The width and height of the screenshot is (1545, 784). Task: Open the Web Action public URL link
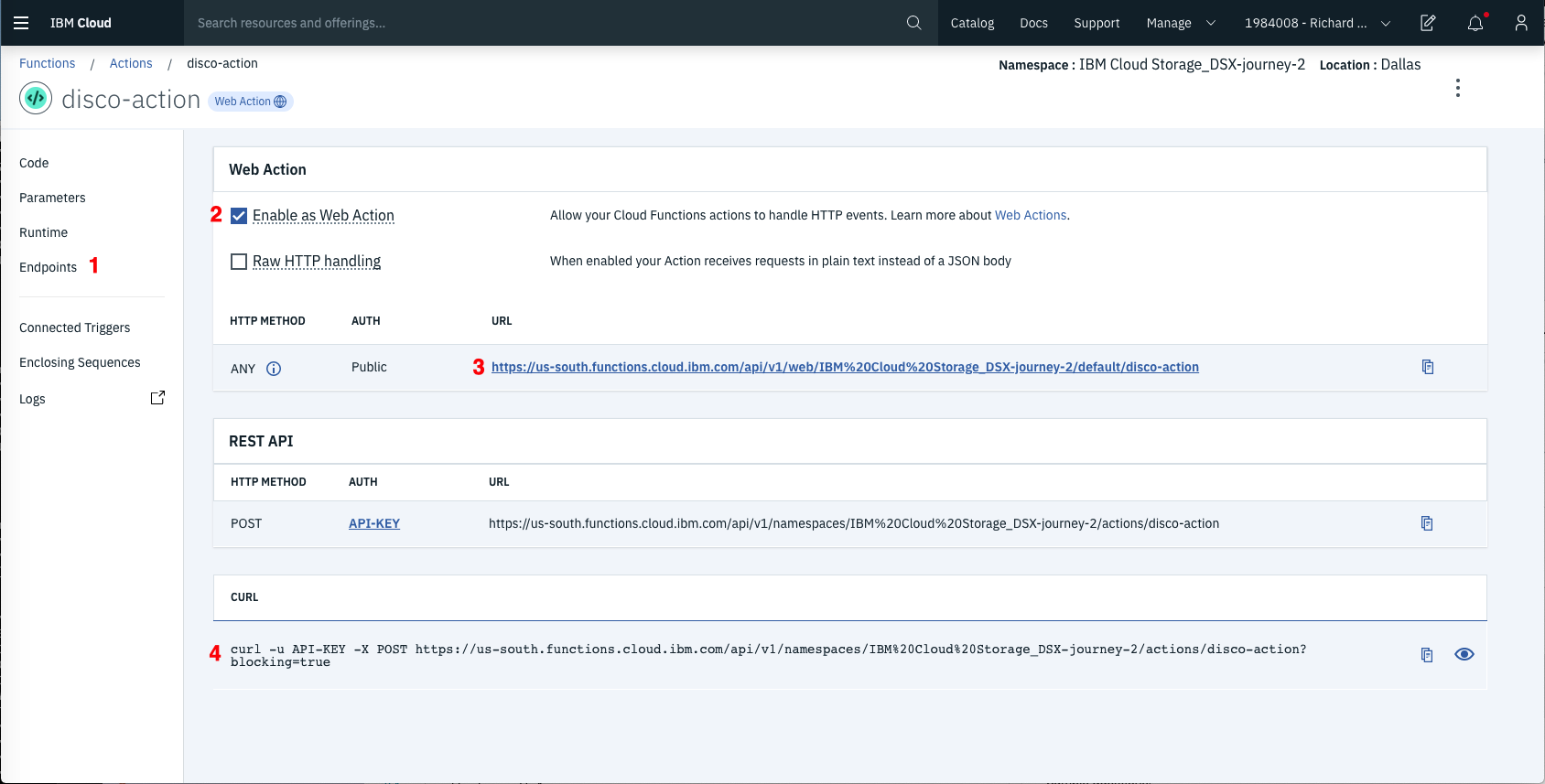(845, 367)
